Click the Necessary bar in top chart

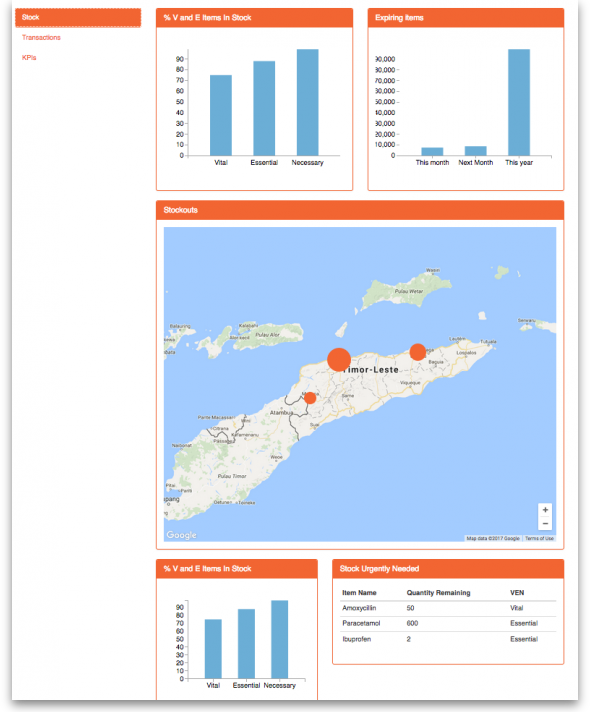pos(307,102)
